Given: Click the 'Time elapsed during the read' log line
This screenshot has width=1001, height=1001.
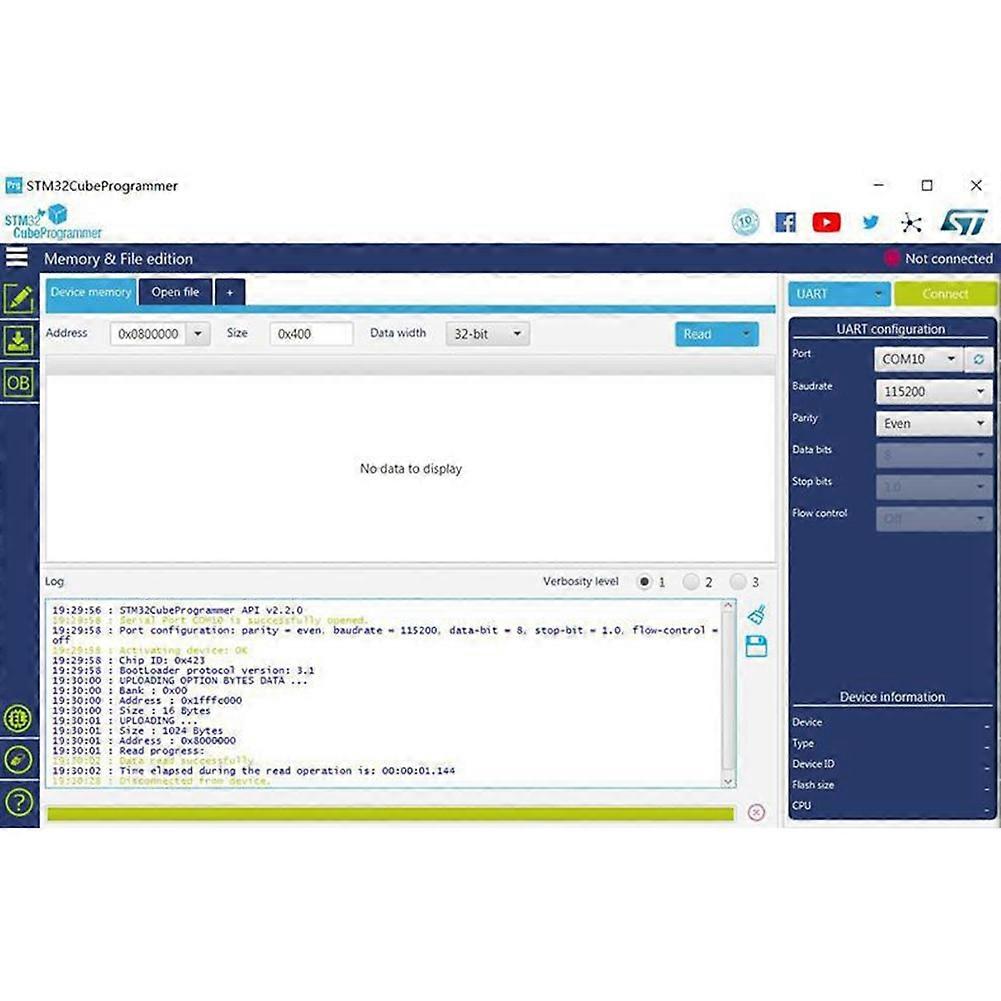Looking at the screenshot, I should coord(253,771).
